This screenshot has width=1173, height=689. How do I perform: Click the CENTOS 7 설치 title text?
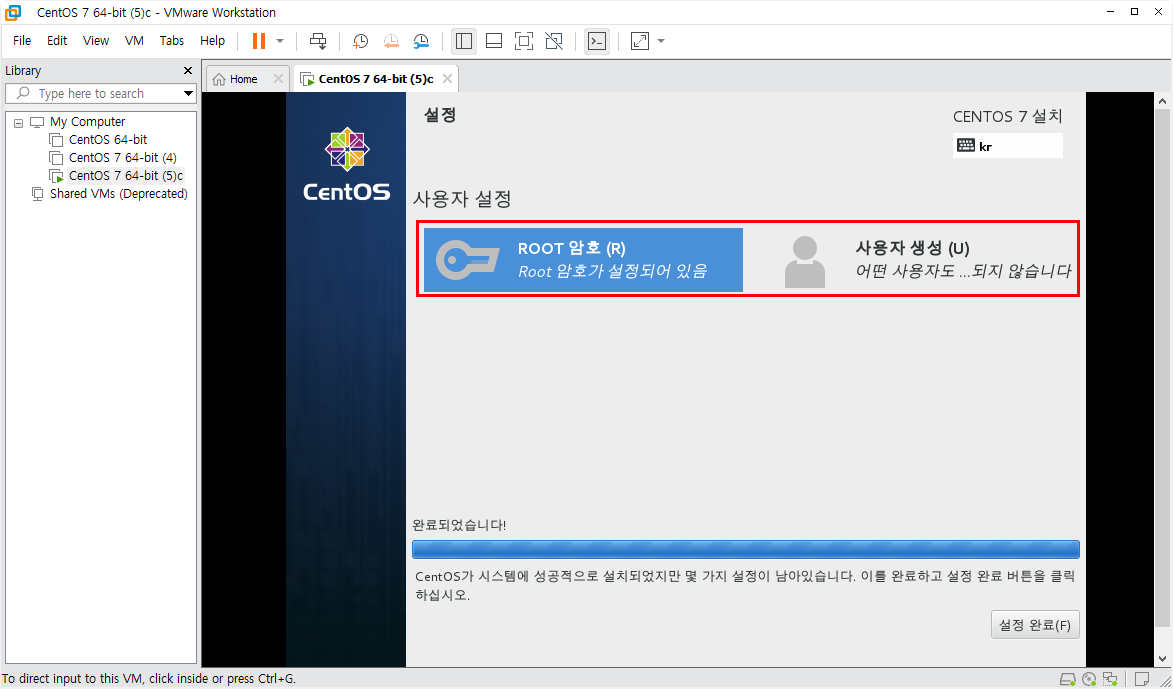coord(1008,116)
